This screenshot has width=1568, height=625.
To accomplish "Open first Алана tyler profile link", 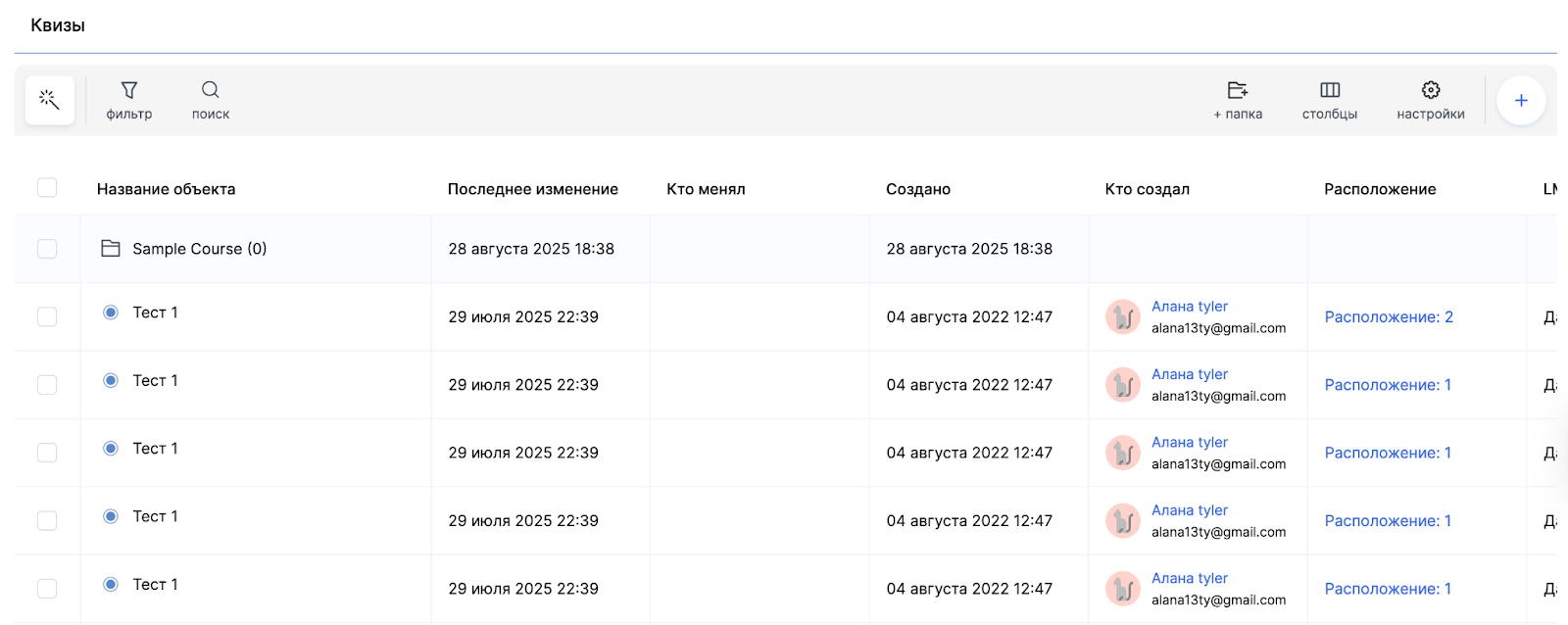I will (1190, 307).
